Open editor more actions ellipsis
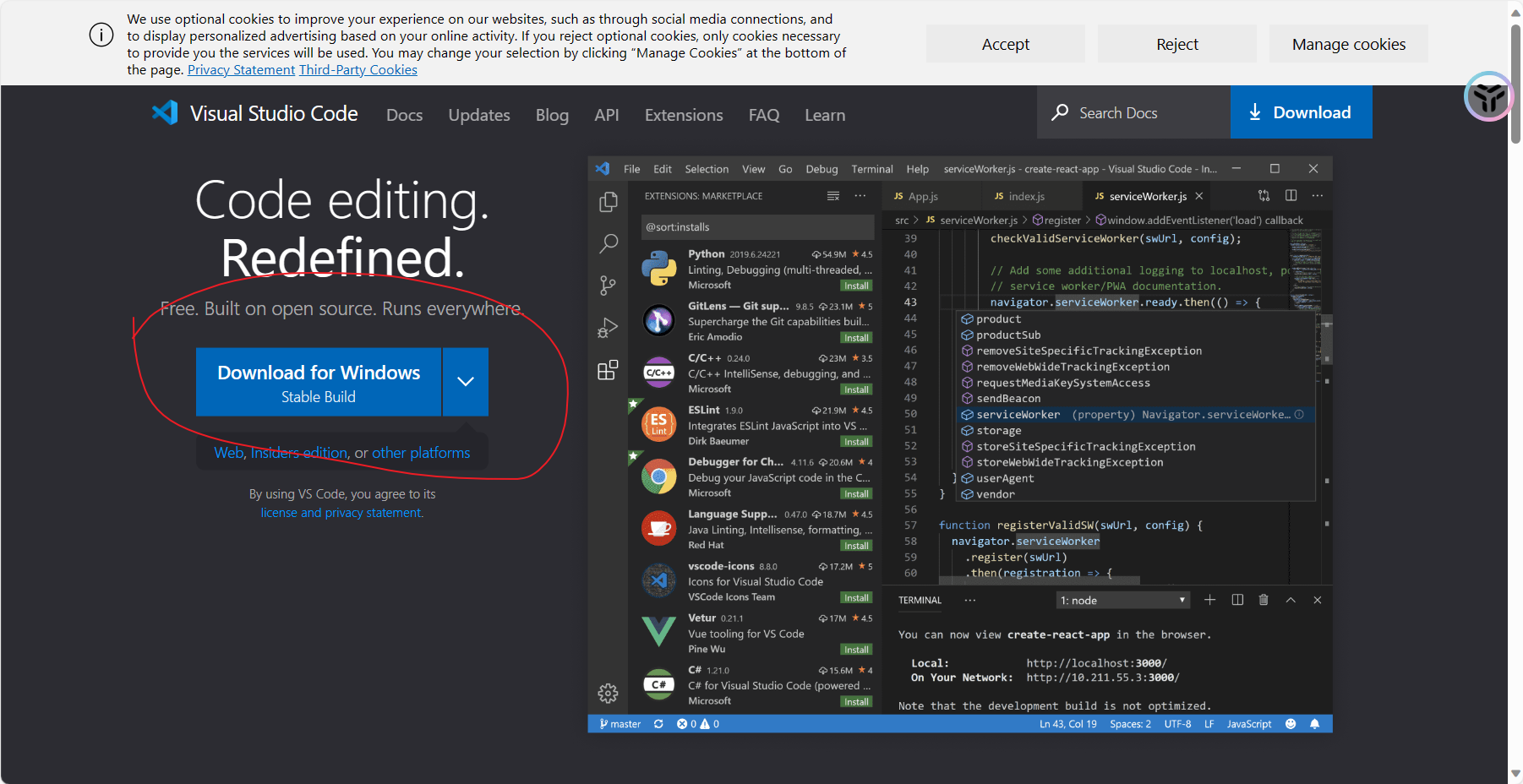This screenshot has width=1523, height=784. pos(1317,195)
